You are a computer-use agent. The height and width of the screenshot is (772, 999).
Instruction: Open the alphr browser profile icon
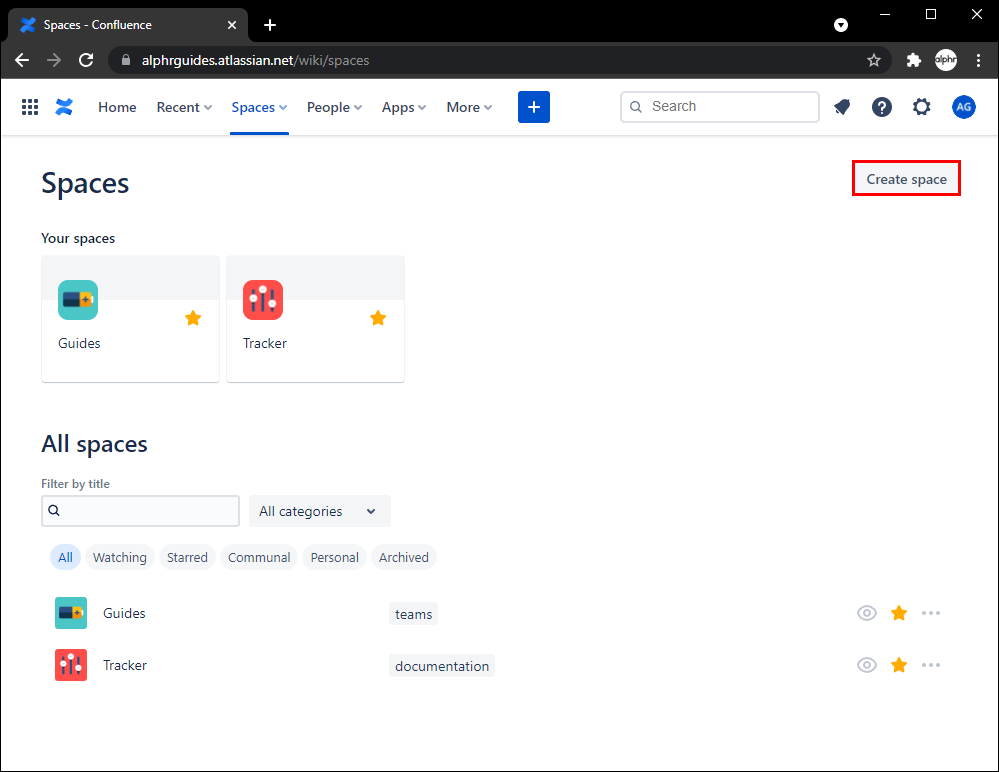945,61
